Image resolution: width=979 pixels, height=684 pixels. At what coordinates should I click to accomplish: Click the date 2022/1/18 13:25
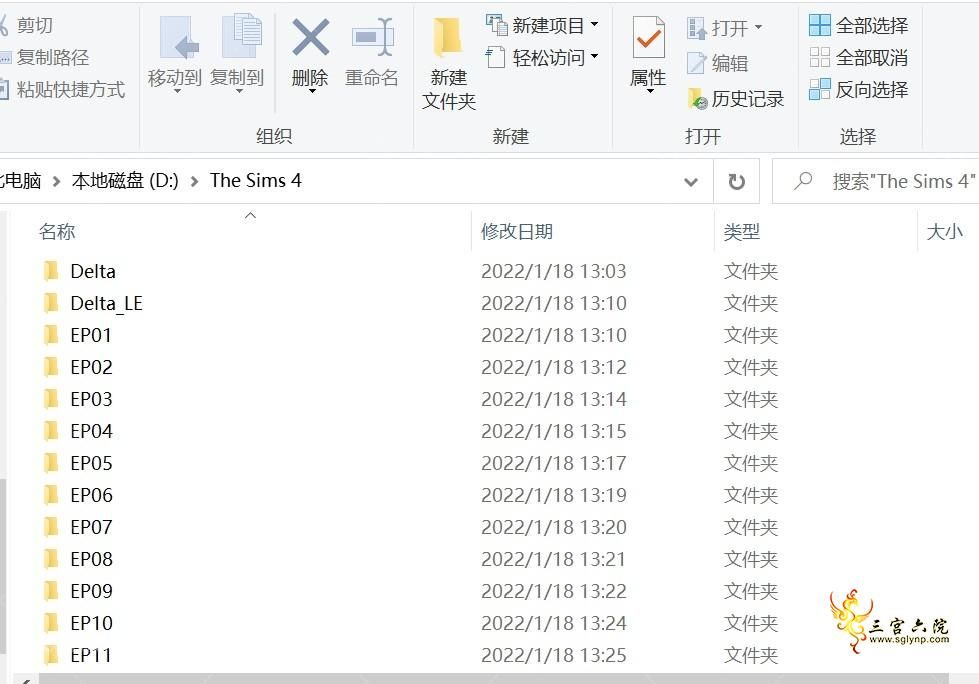pos(554,655)
